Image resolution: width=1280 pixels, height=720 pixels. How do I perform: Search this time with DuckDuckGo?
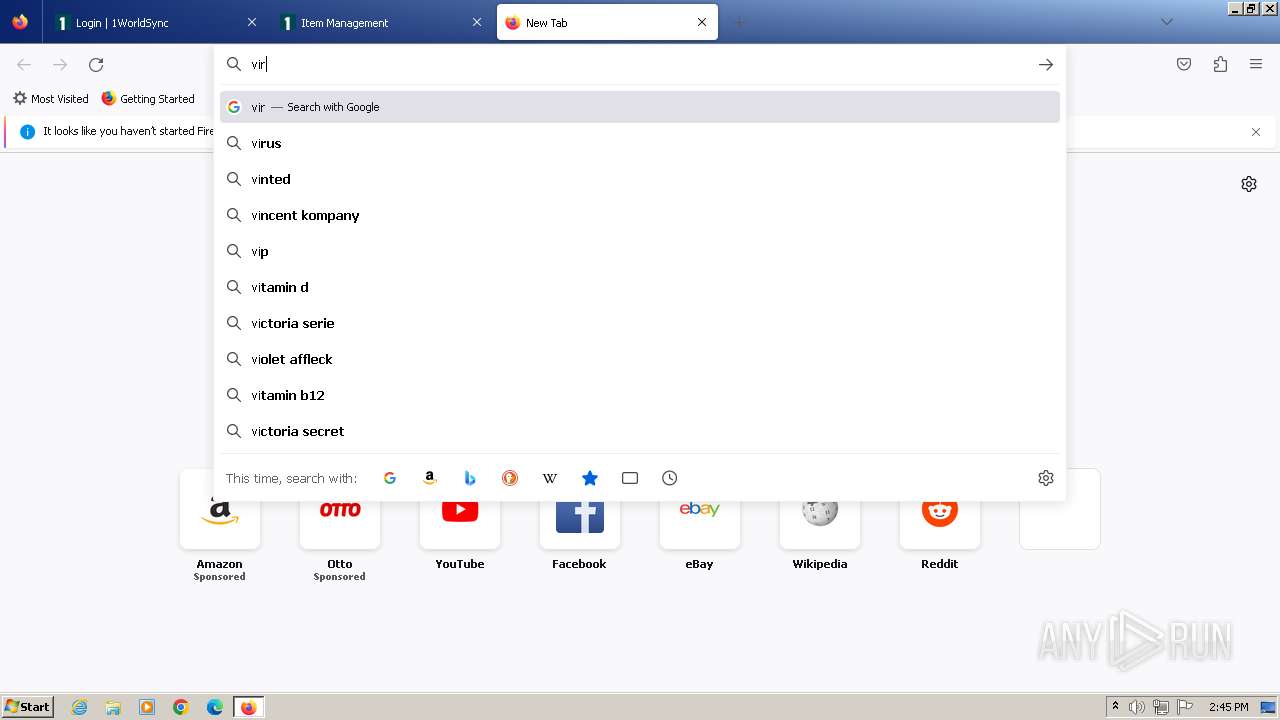510,478
